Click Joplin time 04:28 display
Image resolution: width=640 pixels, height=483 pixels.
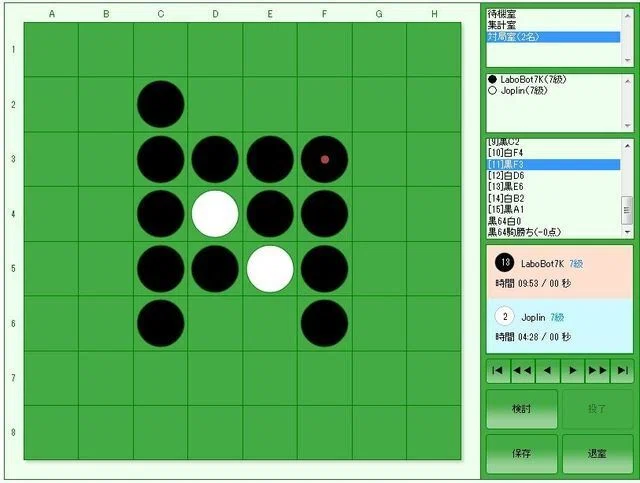click(x=533, y=337)
